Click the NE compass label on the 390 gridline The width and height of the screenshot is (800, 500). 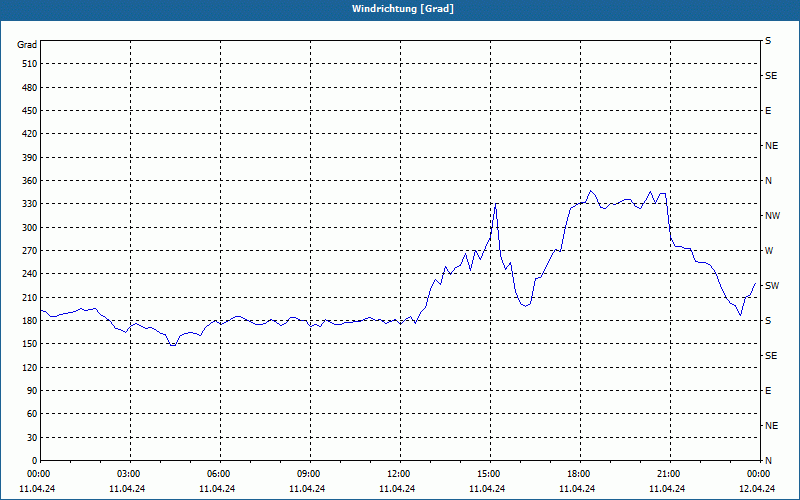(771, 146)
